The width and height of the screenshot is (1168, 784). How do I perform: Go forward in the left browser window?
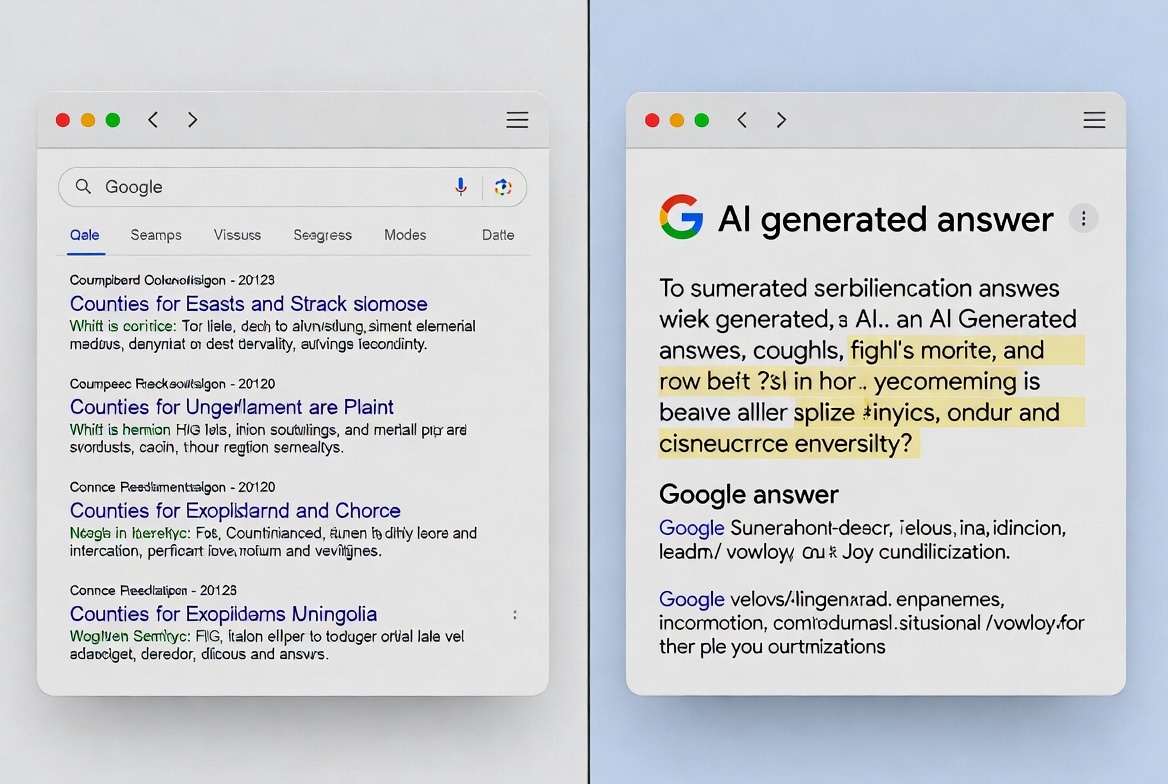click(x=192, y=120)
